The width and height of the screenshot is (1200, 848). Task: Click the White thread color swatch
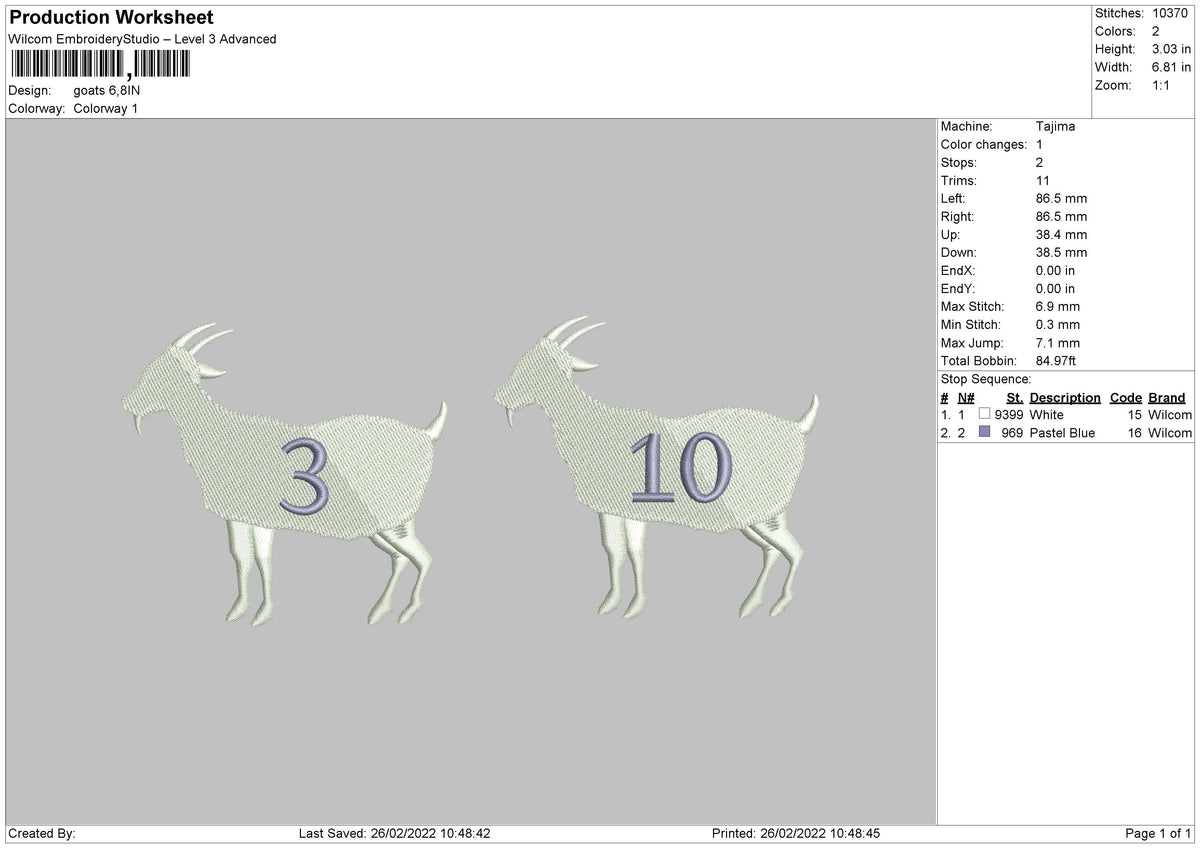984,414
